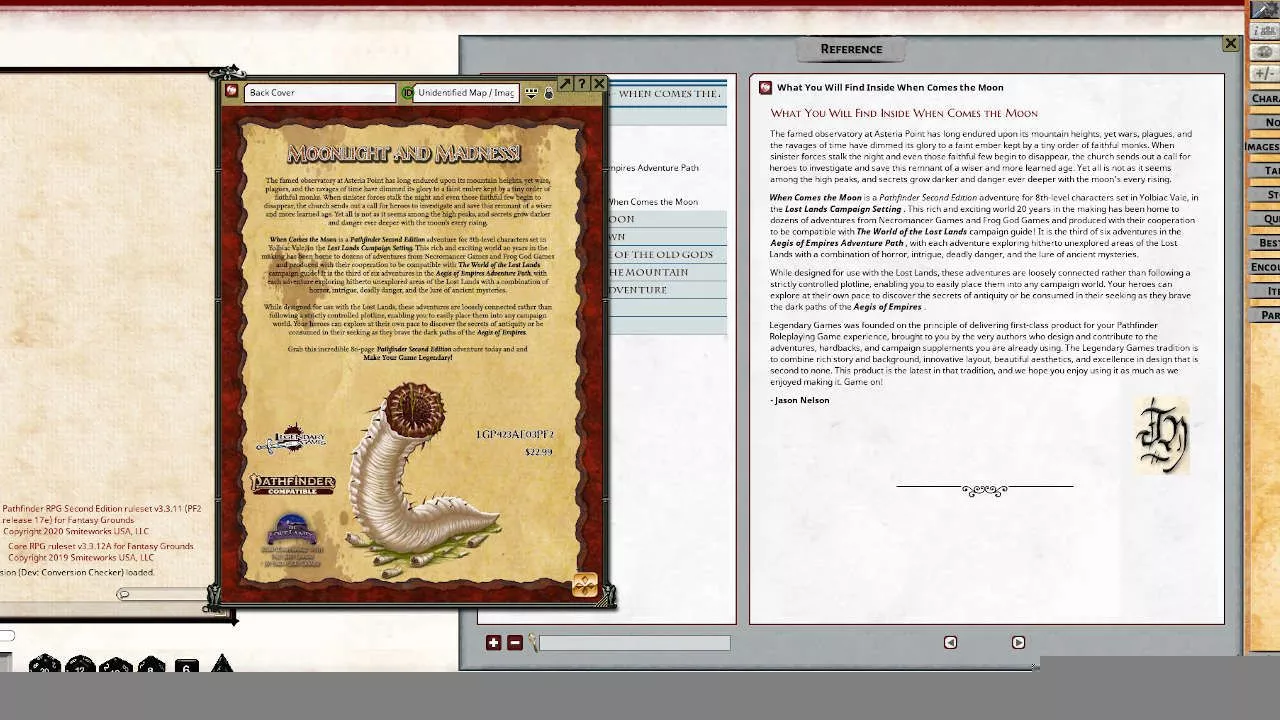Click the 'Jason Nelson' signature text
The width and height of the screenshot is (1280, 720).
pos(800,400)
